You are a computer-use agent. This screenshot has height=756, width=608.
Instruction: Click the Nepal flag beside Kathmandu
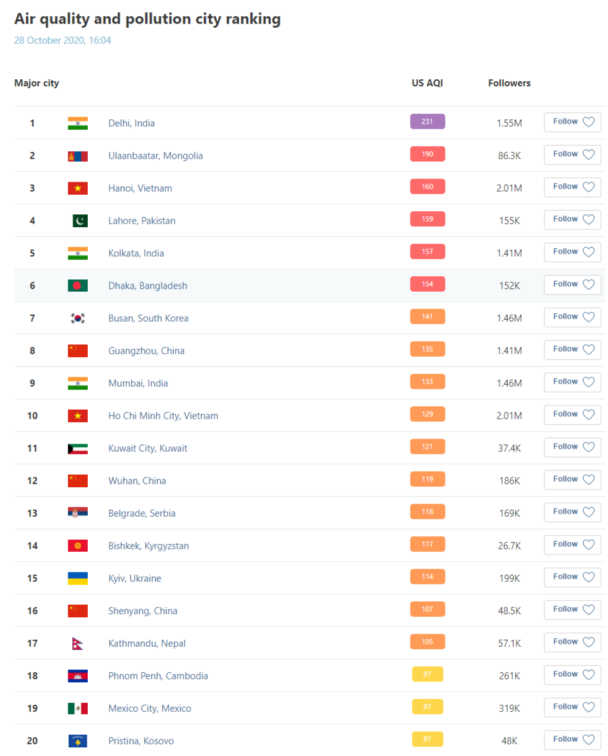[78, 643]
